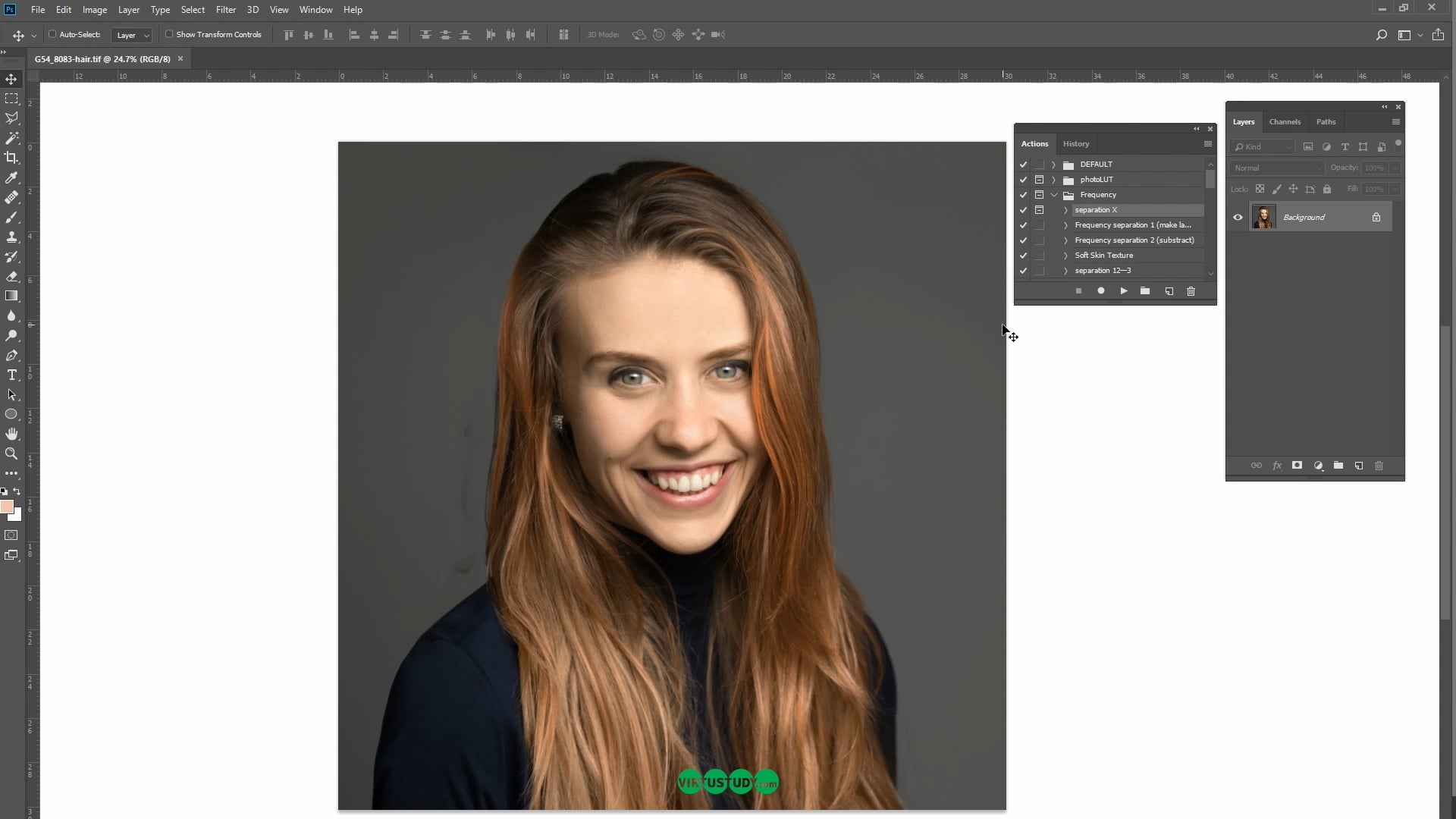Toggle Quick Mask mode
Screen dimensions: 1456x819
pyautogui.click(x=11, y=535)
